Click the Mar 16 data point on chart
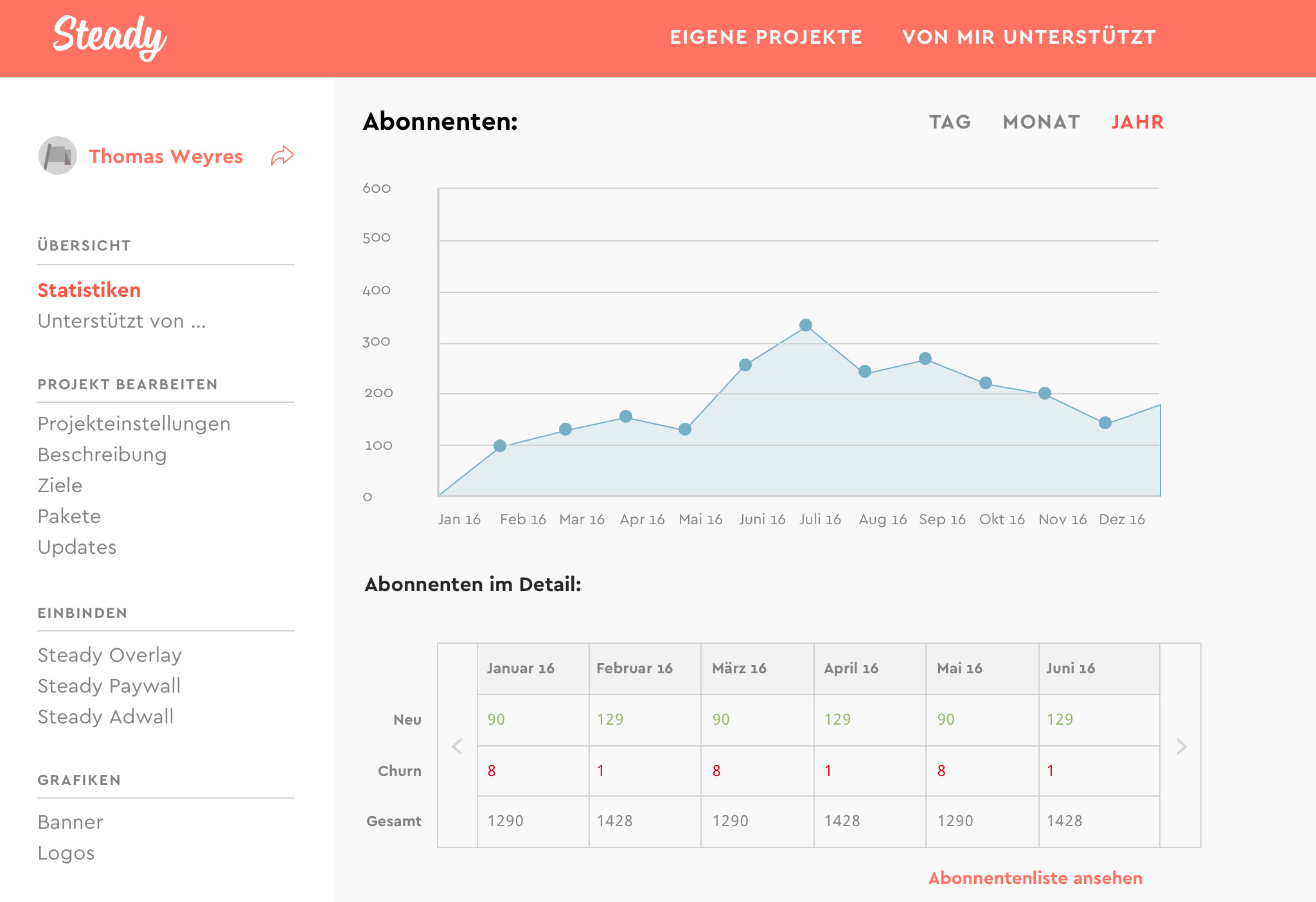 click(565, 429)
